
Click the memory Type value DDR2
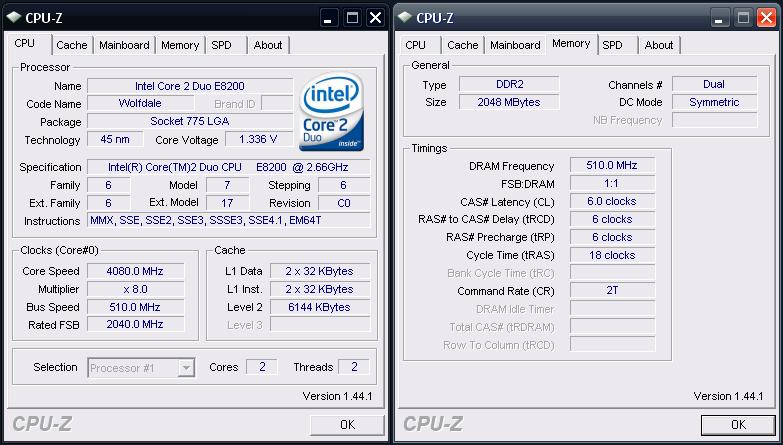click(509, 84)
